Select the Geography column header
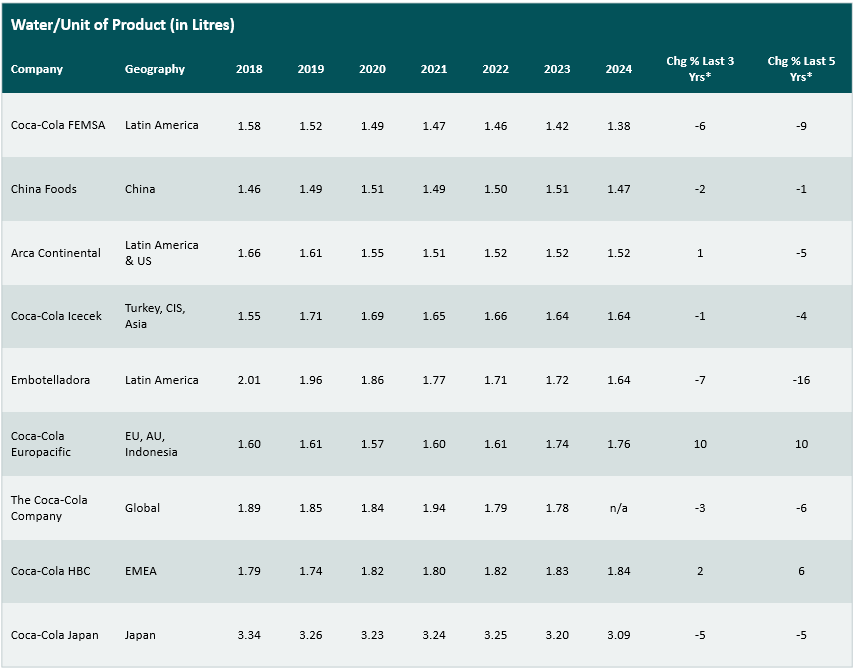This screenshot has width=854, height=670. (x=155, y=69)
